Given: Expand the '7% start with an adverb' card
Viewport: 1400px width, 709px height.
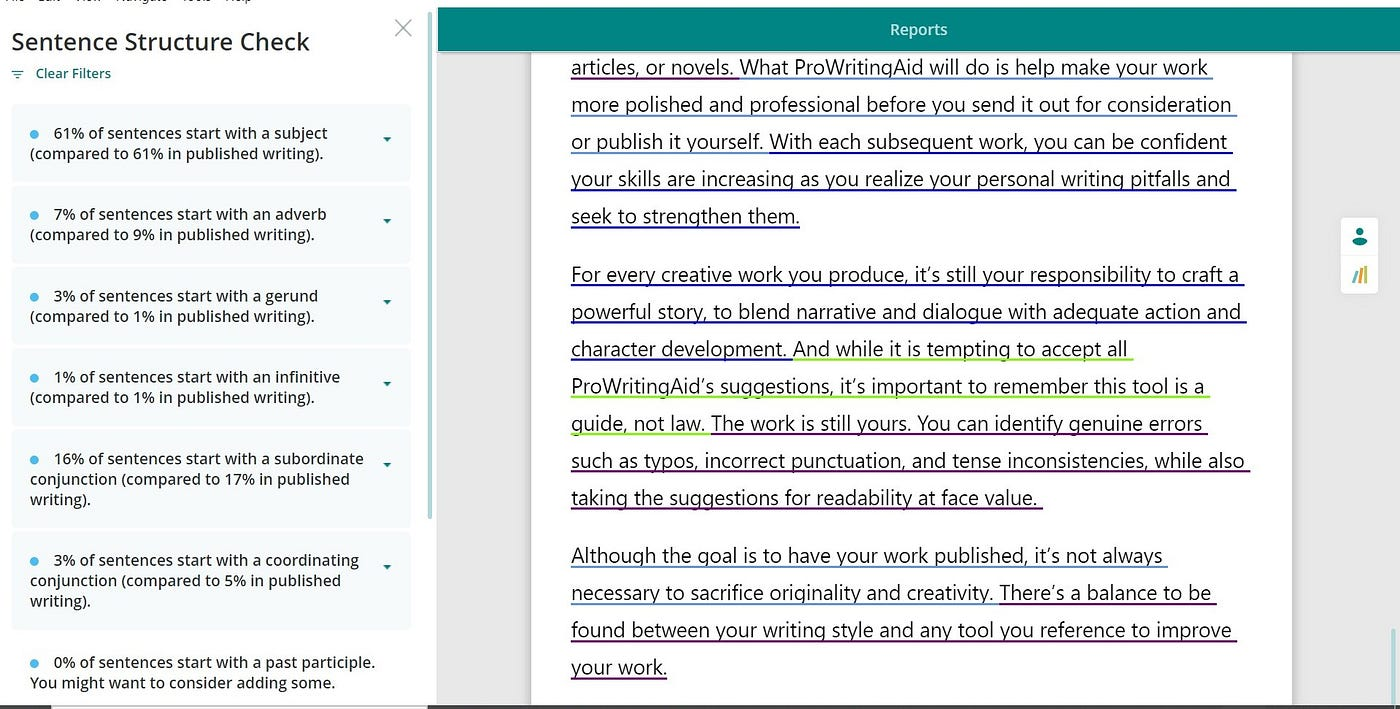Looking at the screenshot, I should click(x=387, y=221).
